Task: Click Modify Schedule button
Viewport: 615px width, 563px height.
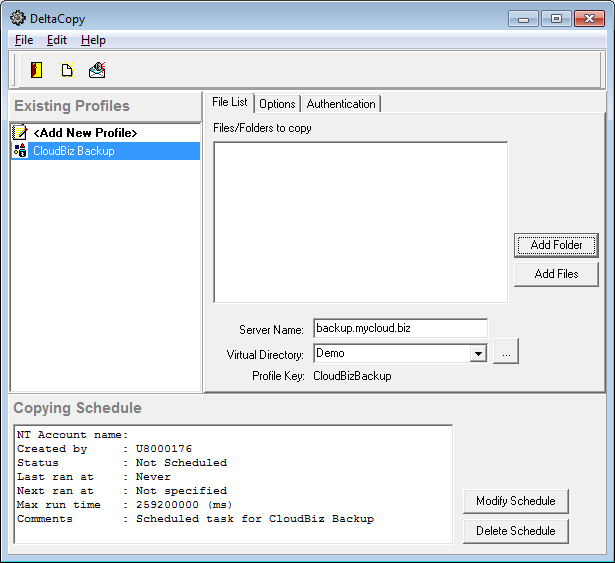Action: point(515,501)
